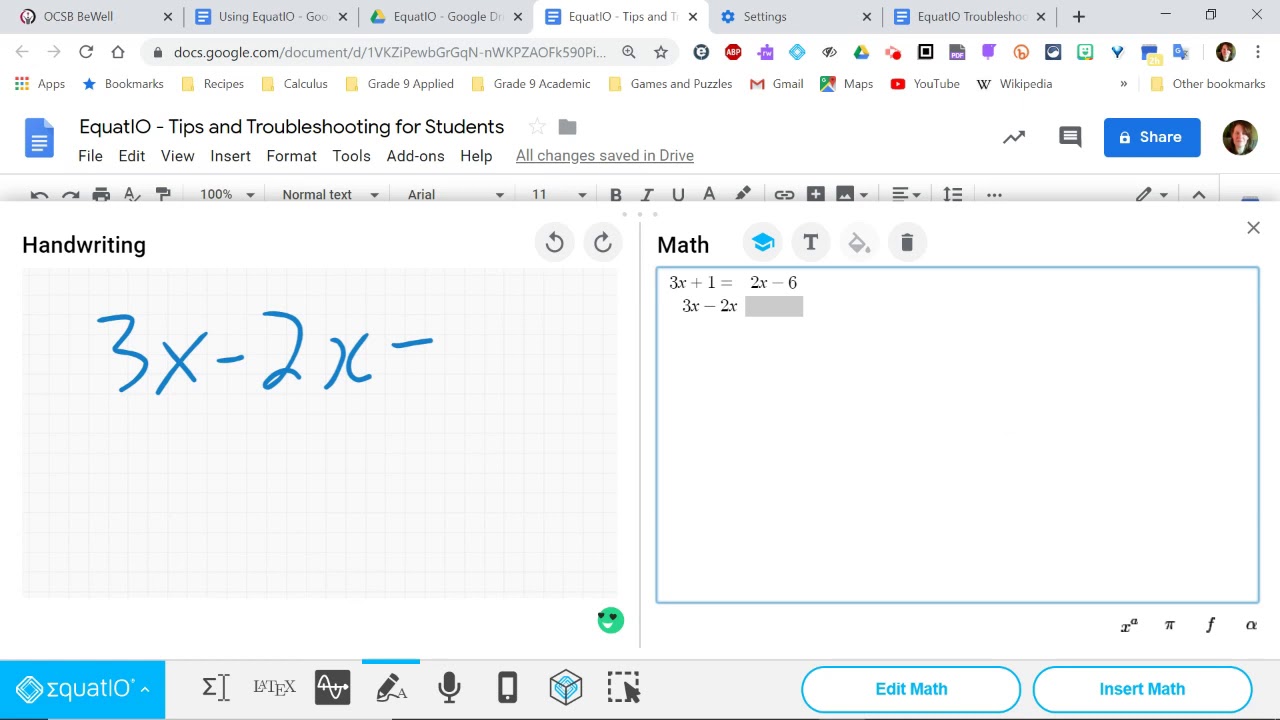
Task: Delete math with trash icon
Action: pyautogui.click(x=907, y=243)
